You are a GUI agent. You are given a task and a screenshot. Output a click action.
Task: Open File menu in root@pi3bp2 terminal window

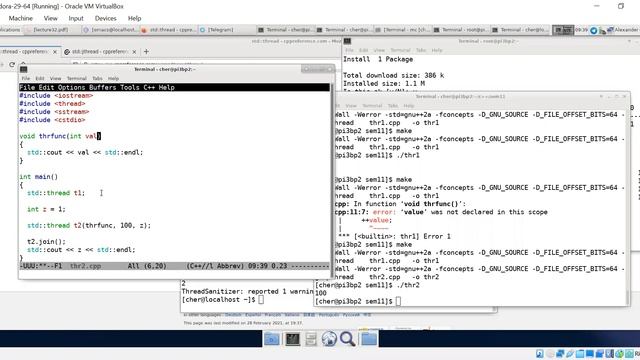(349, 50)
